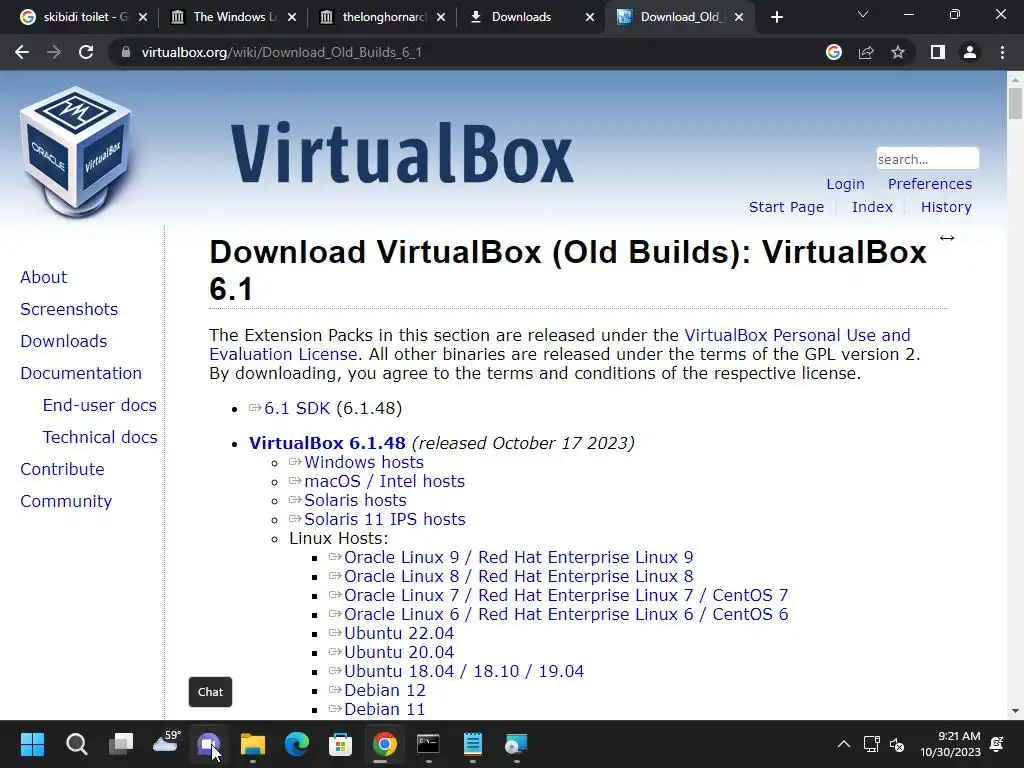Close the Download_Old tab
1024x768 pixels.
click(x=739, y=17)
